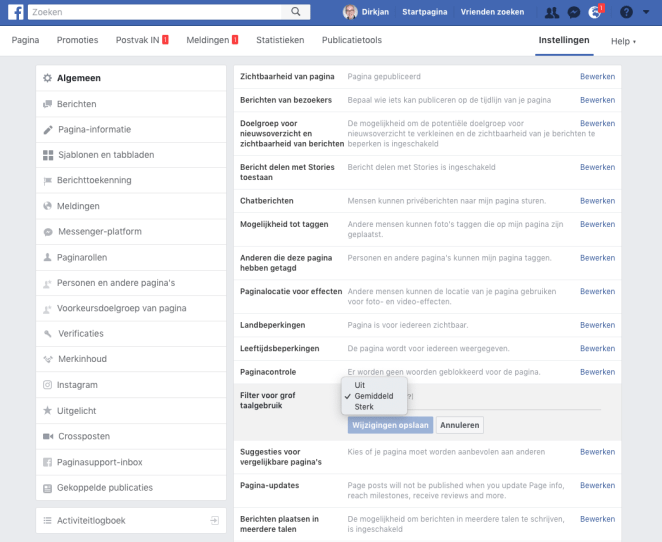This screenshot has height=542, width=662.
Task: Click Bewerken for Berichten plaatsen in meerdere talen
Action: pyautogui.click(x=597, y=519)
